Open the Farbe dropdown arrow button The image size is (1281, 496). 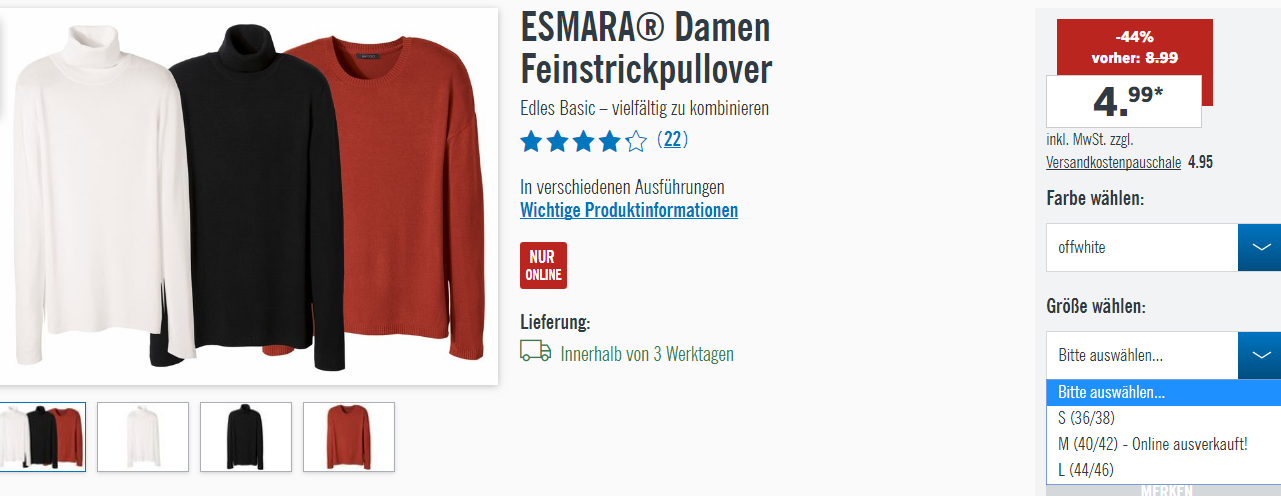[1259, 247]
